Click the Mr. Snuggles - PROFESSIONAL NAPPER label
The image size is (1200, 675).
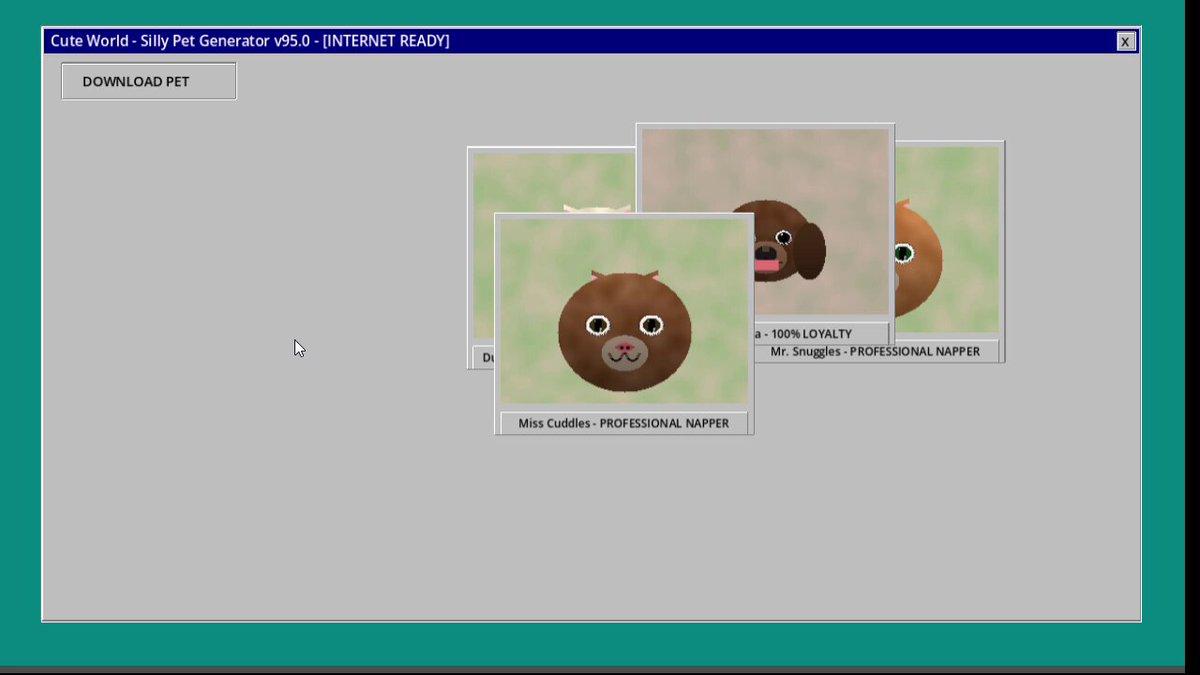click(x=876, y=352)
